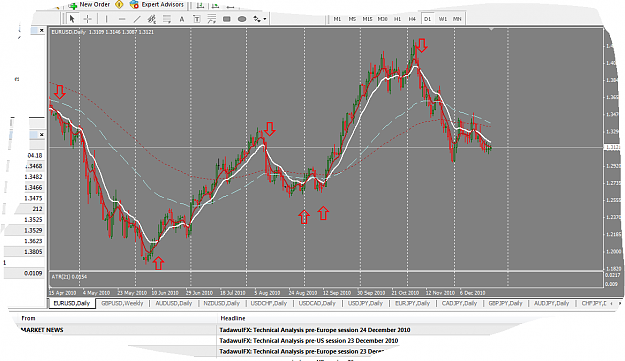
Task: Sort news by From column header
Action: [x=29, y=318]
